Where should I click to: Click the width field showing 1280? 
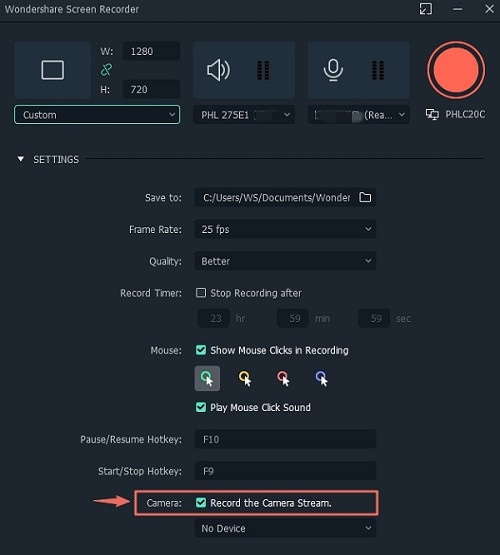[x=151, y=51]
